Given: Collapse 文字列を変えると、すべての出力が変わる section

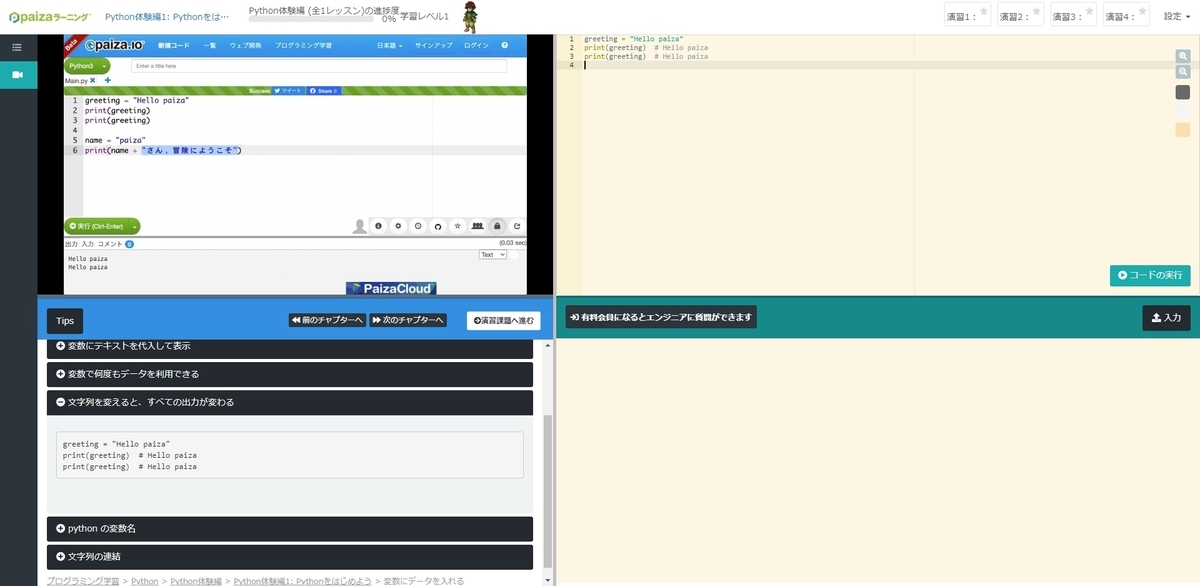Looking at the screenshot, I should pyautogui.click(x=290, y=402).
